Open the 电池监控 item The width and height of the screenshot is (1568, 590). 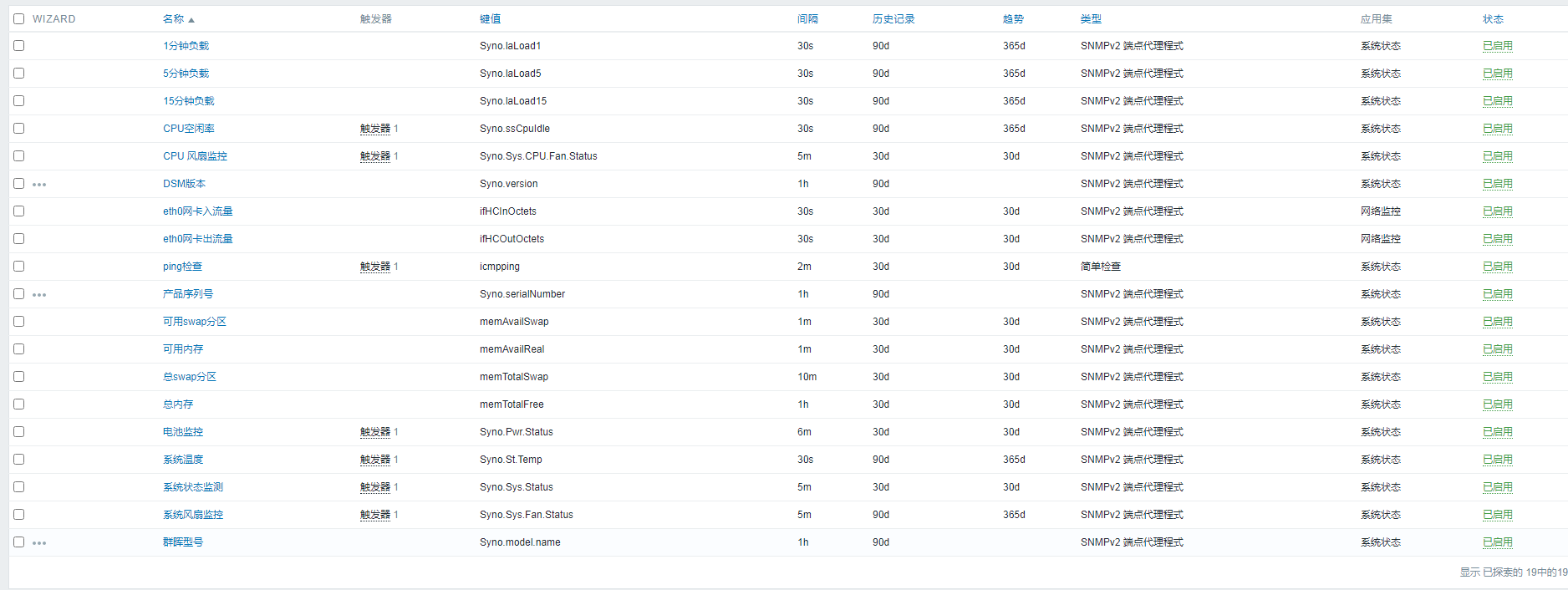click(x=182, y=432)
